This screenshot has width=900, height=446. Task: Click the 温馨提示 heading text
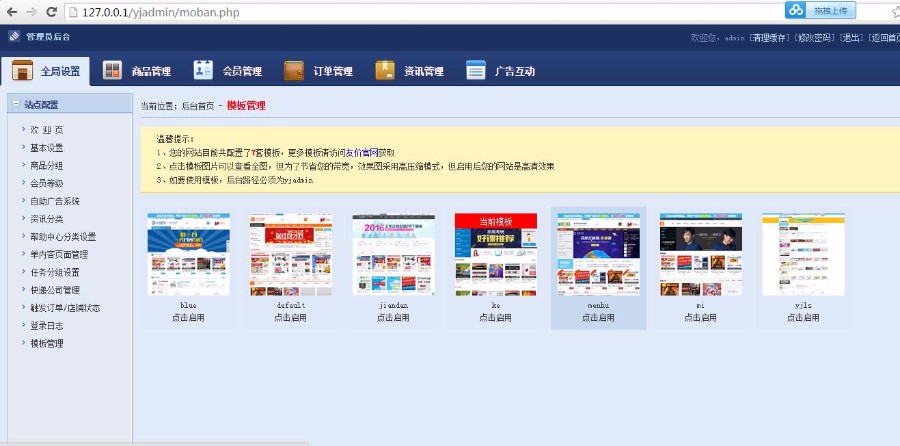click(x=176, y=139)
